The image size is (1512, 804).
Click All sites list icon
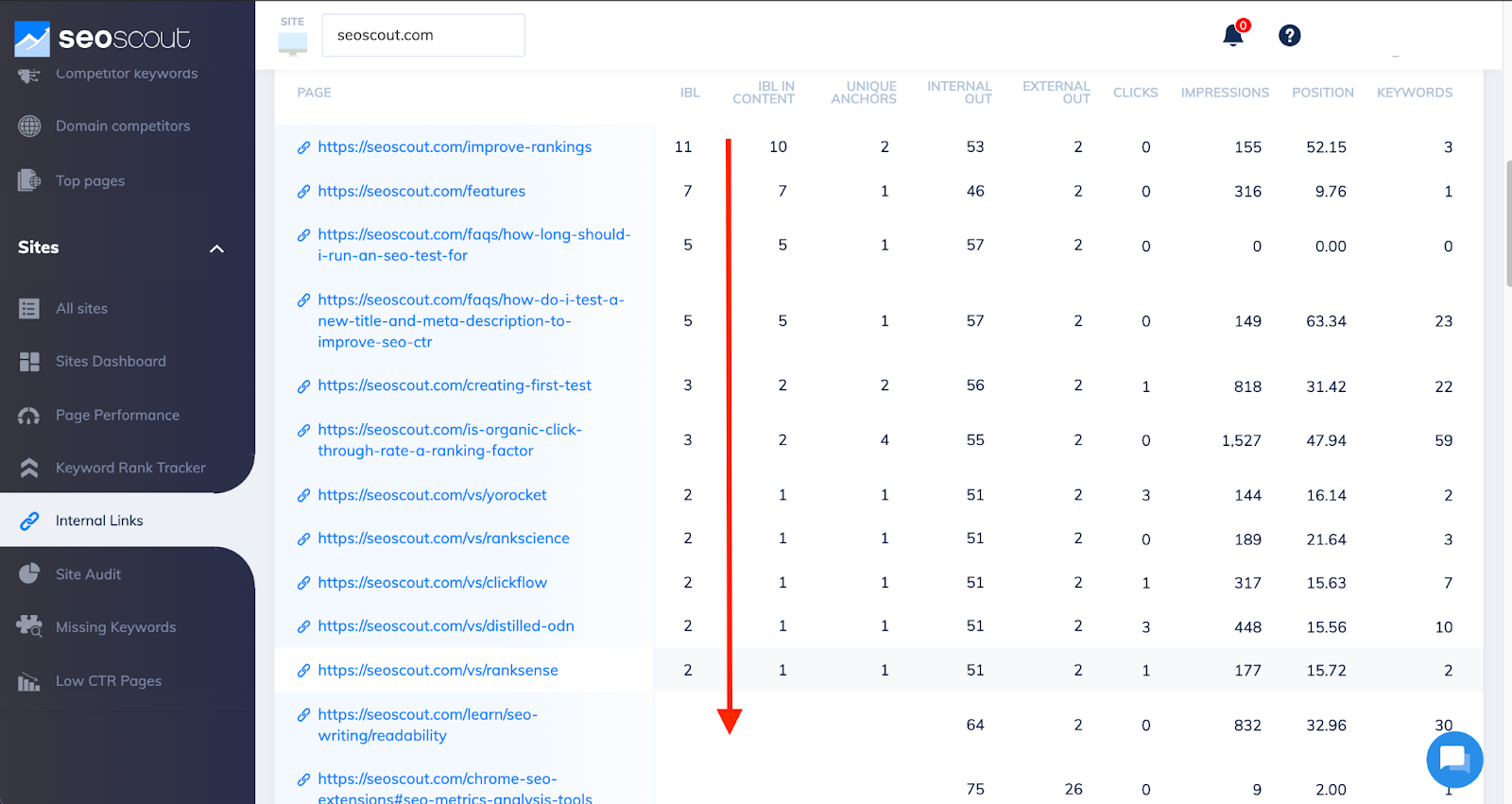[29, 308]
